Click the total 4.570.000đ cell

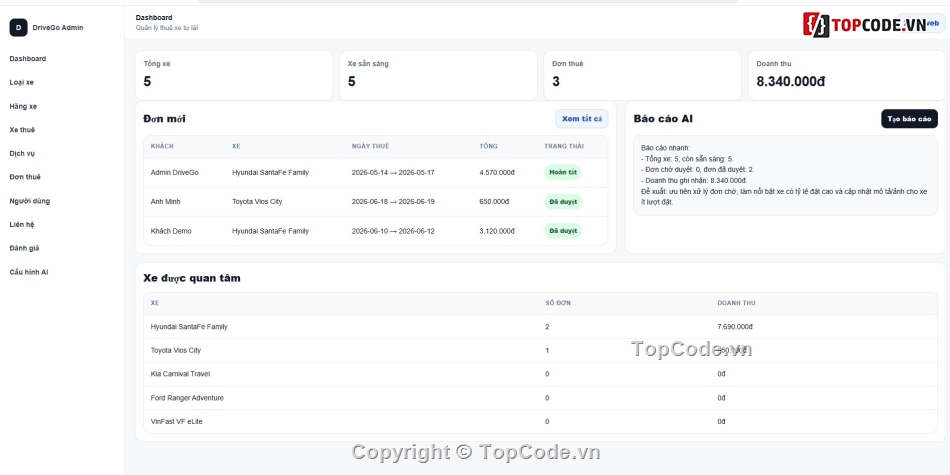click(497, 172)
